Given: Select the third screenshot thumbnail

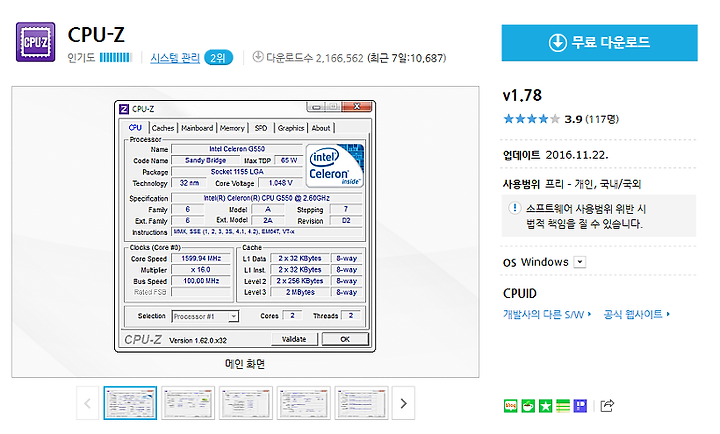Looking at the screenshot, I should coord(246,403).
